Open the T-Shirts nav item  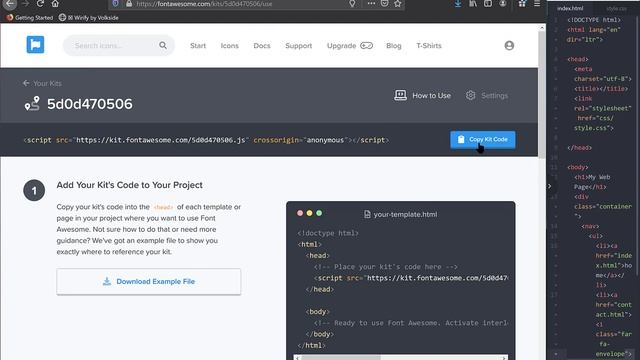(x=429, y=46)
